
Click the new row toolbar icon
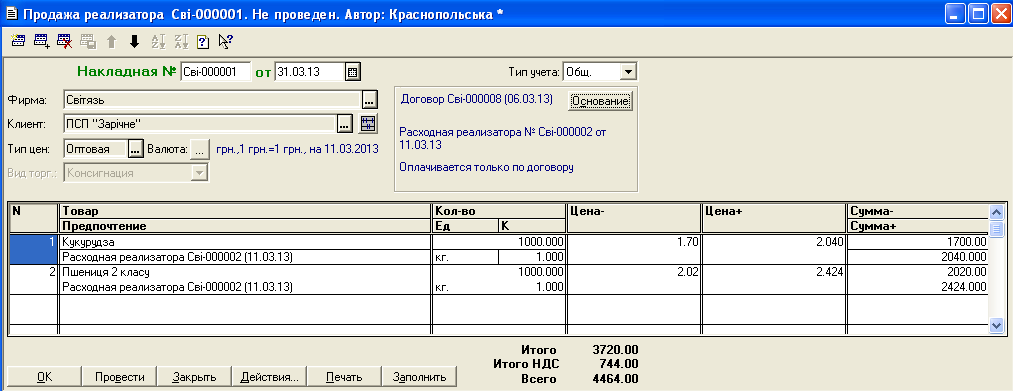point(18,41)
